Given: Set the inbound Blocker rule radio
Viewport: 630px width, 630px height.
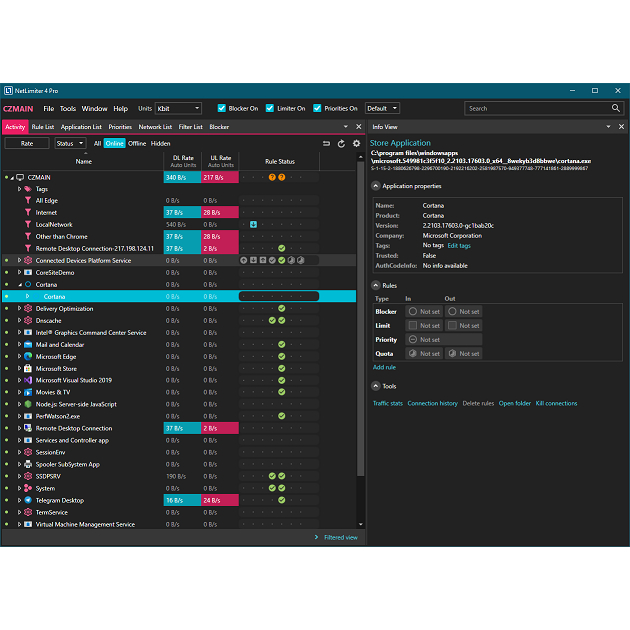Looking at the screenshot, I should 412,312.
